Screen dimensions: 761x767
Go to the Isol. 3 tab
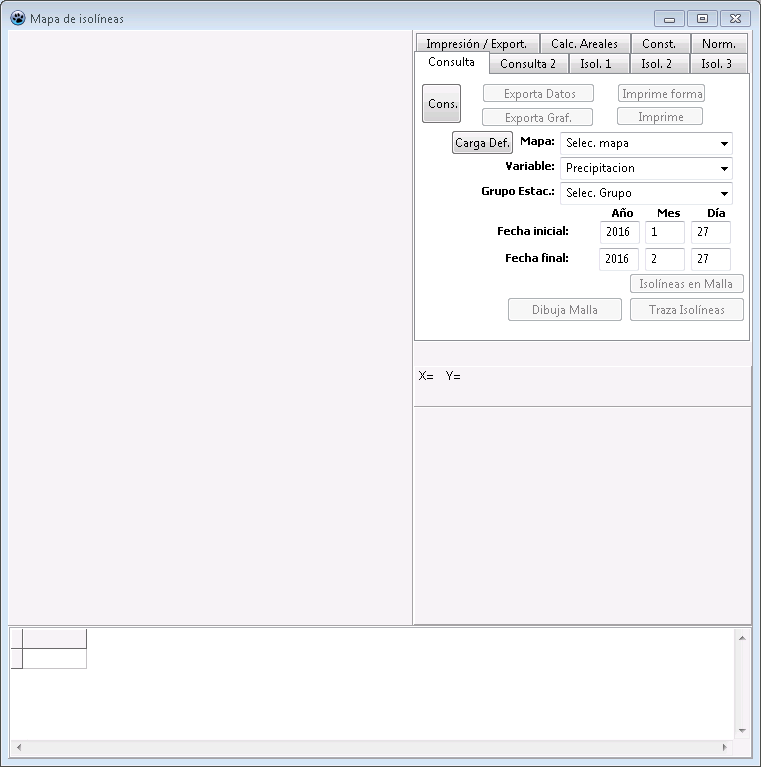716,64
